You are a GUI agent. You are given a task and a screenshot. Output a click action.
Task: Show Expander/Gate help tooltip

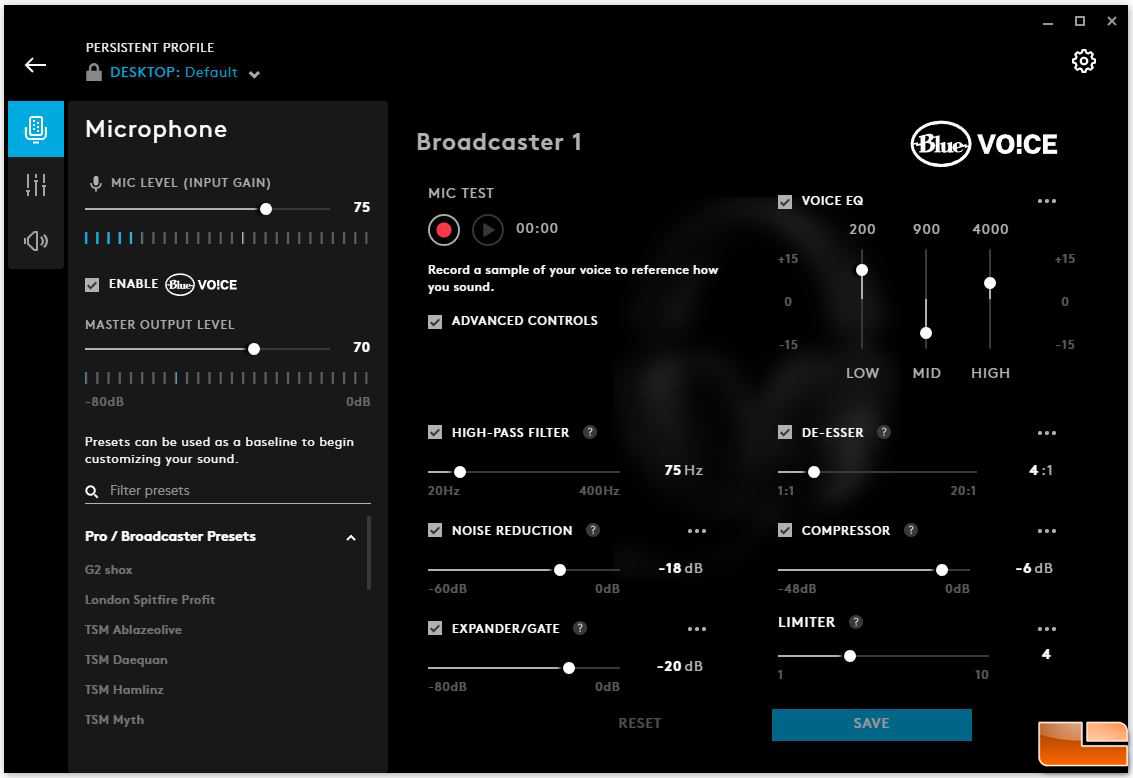click(x=580, y=628)
